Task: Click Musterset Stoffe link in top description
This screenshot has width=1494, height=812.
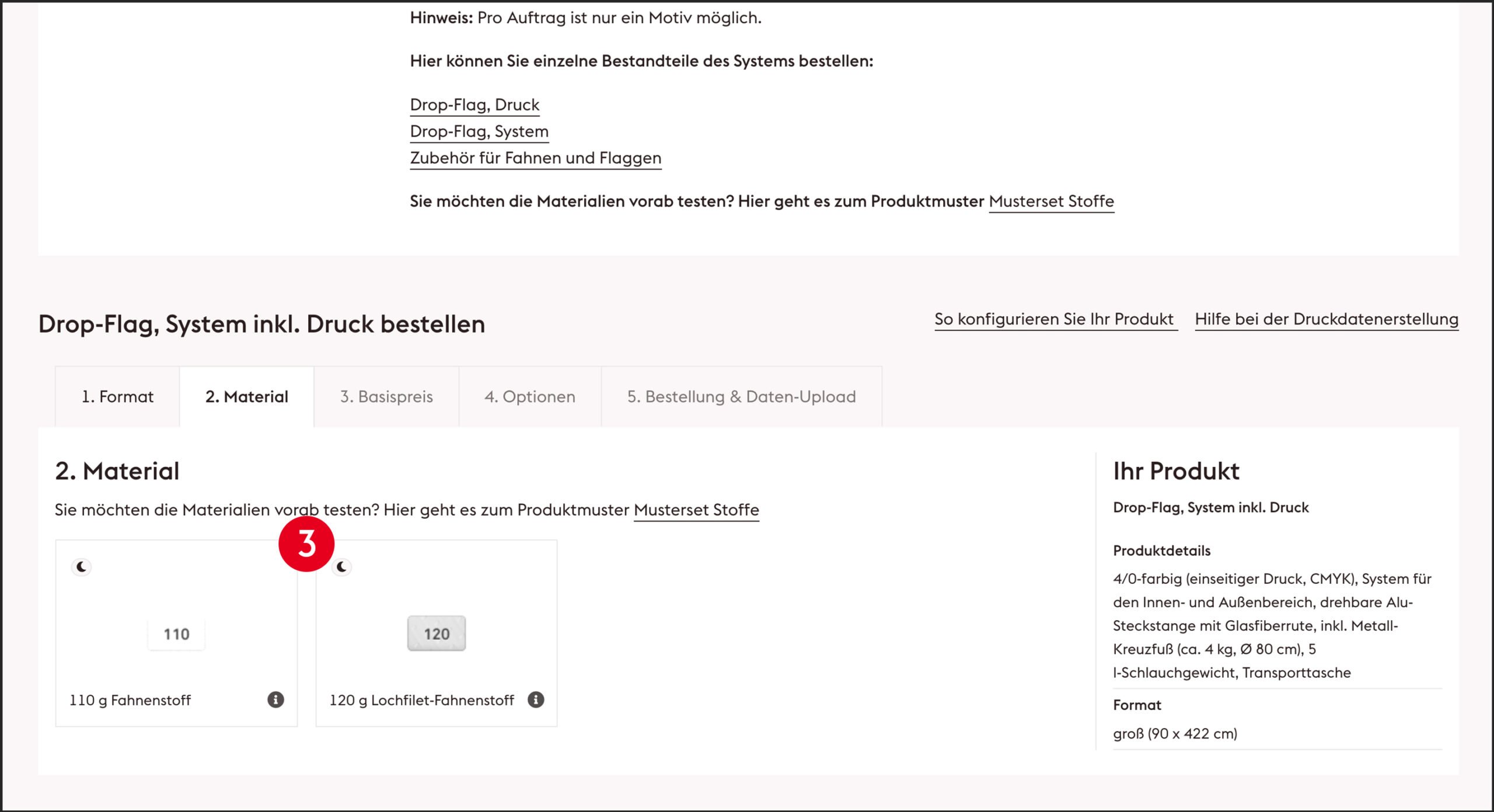Action: coord(1051,201)
